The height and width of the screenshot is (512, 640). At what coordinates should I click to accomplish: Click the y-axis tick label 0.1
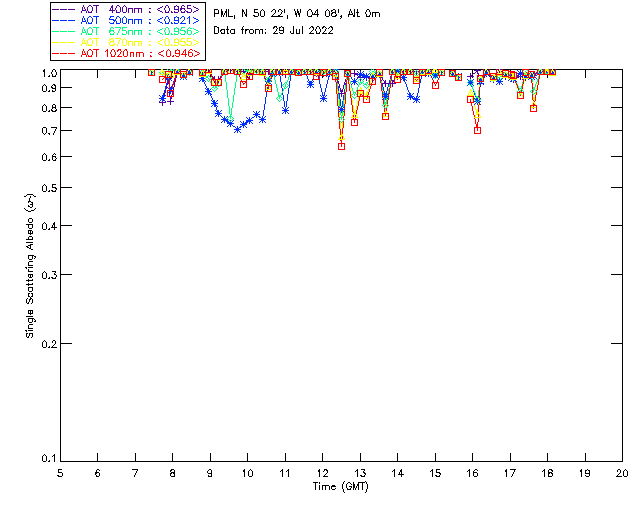tap(49, 459)
